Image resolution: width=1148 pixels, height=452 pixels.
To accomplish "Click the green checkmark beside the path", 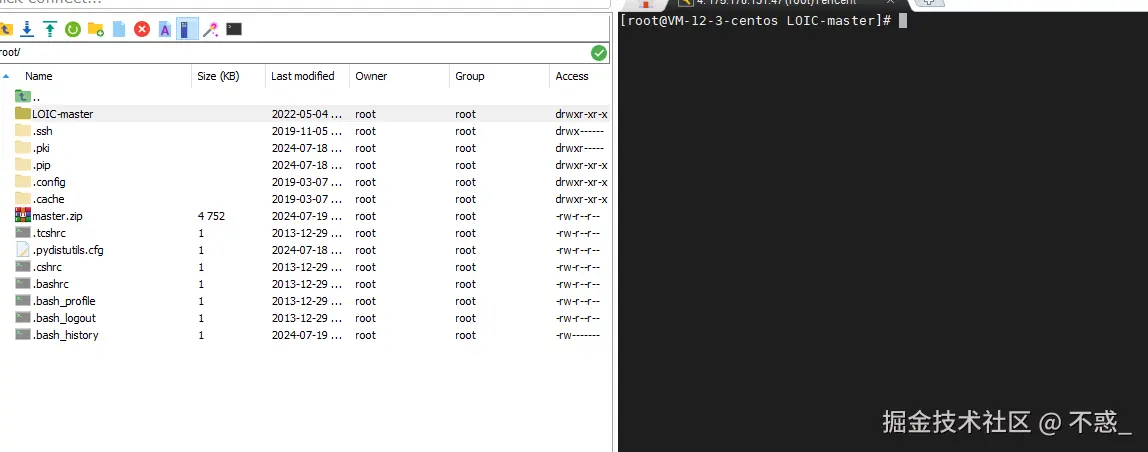I will (599, 53).
